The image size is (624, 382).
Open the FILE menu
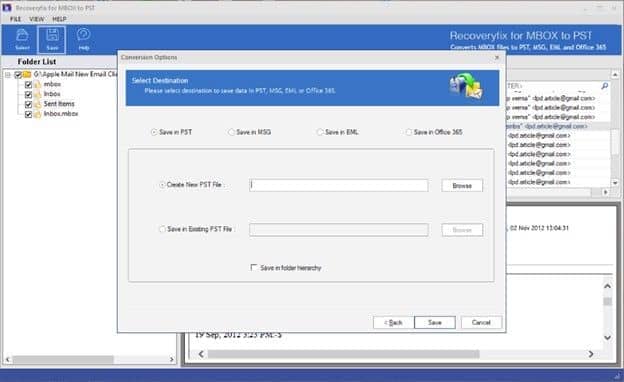(x=16, y=19)
